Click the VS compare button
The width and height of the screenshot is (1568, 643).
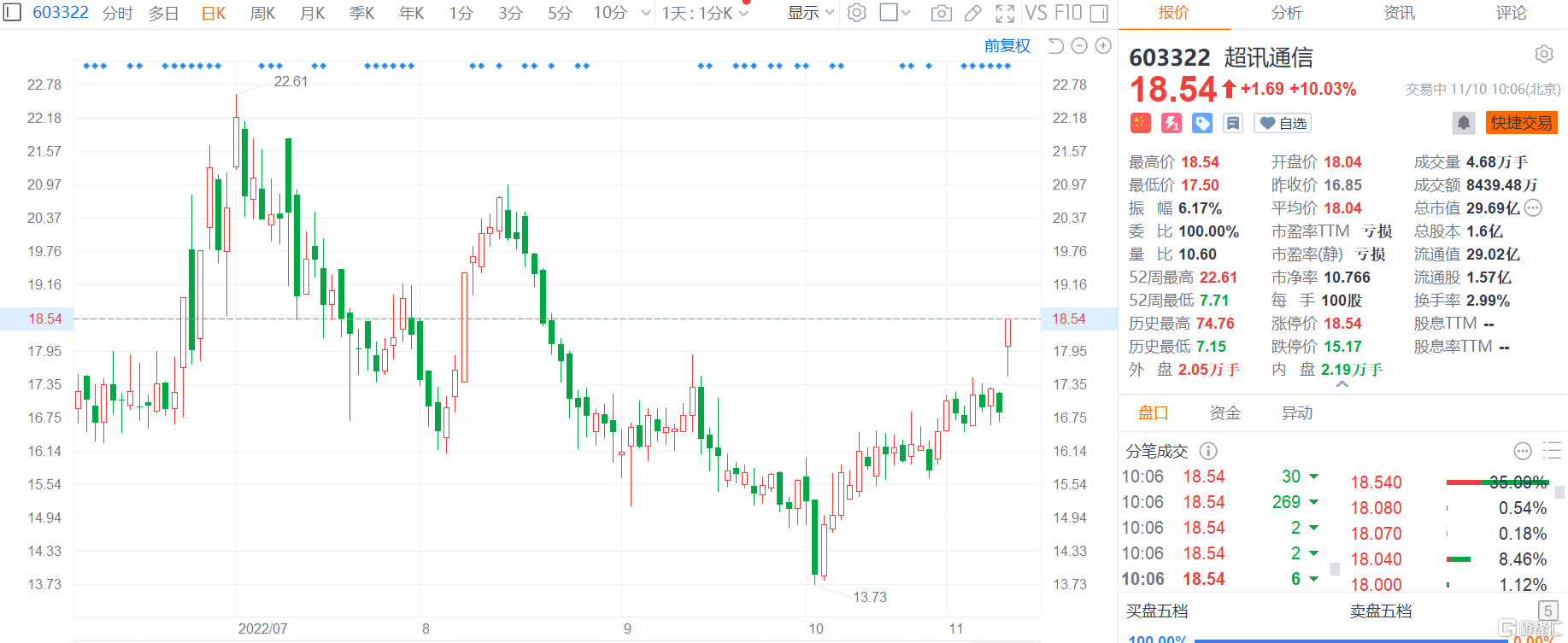click(x=1036, y=13)
